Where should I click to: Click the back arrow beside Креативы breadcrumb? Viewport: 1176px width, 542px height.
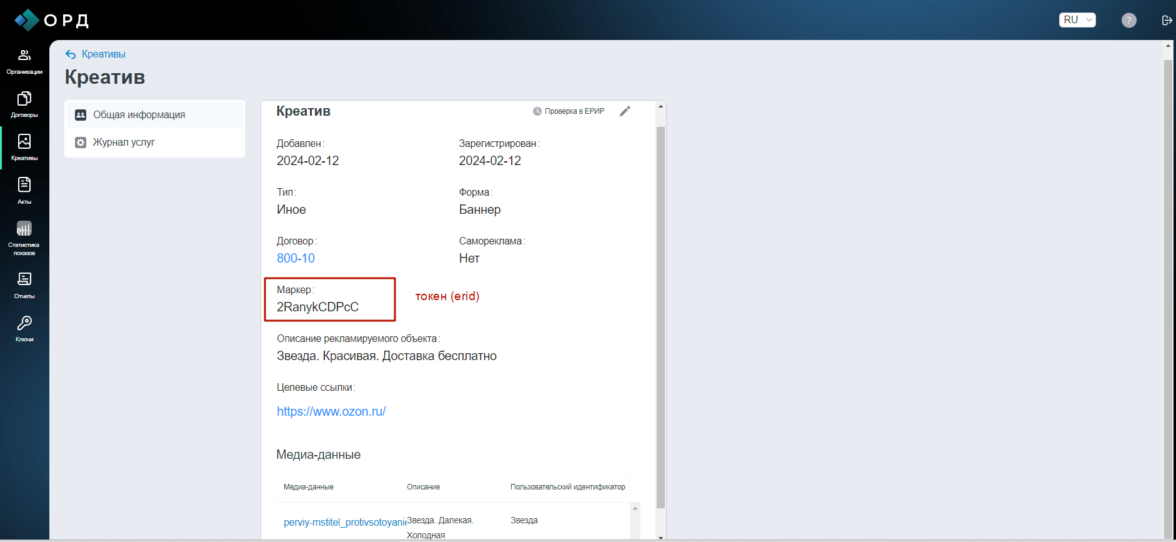point(70,54)
